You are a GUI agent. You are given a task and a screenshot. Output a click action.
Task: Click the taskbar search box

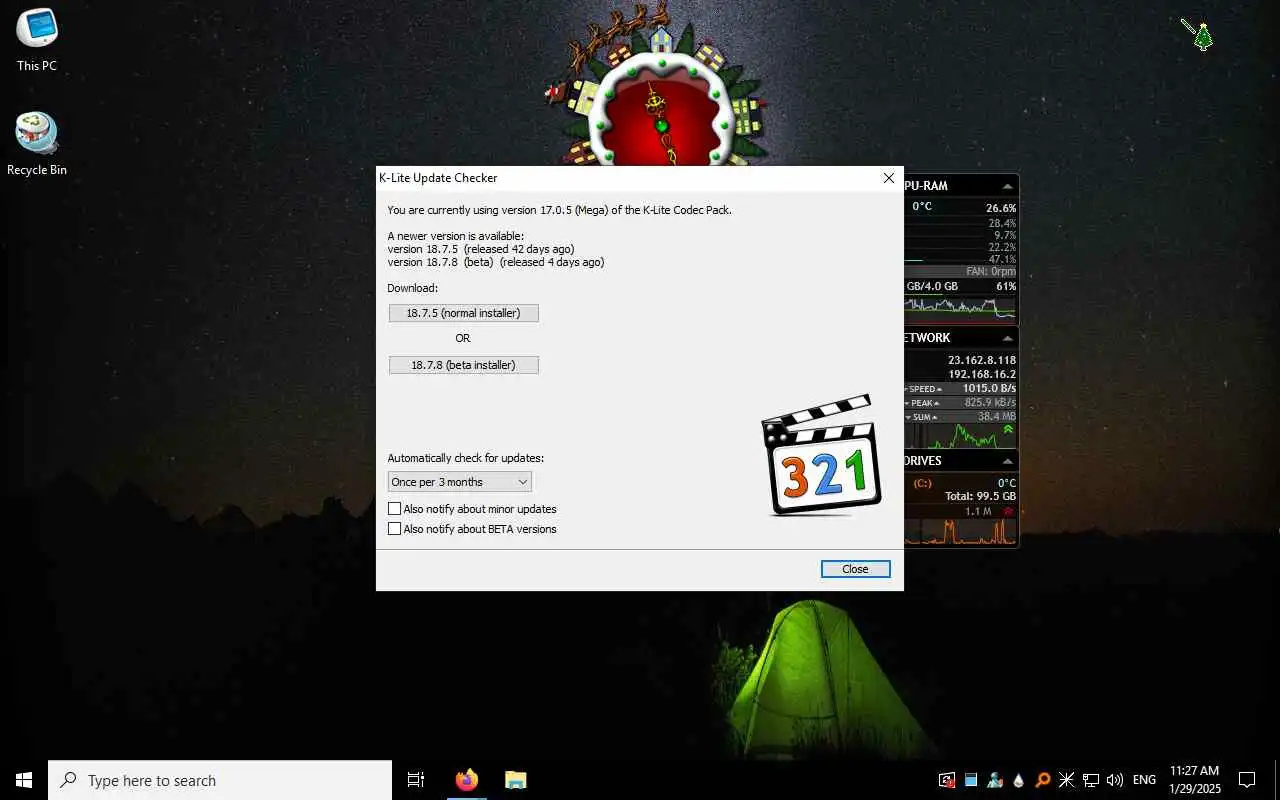(x=220, y=780)
